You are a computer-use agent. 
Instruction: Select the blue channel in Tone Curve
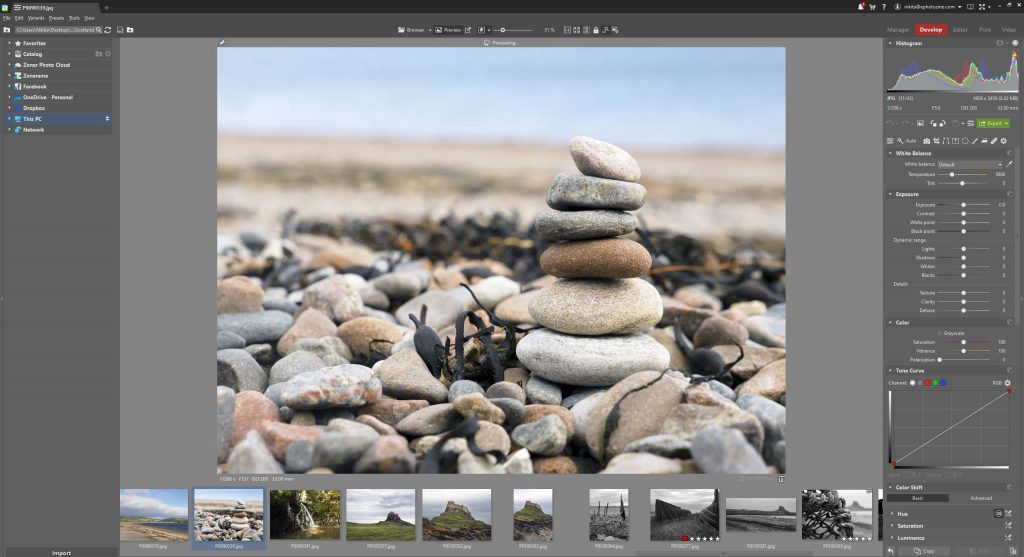[x=942, y=383]
